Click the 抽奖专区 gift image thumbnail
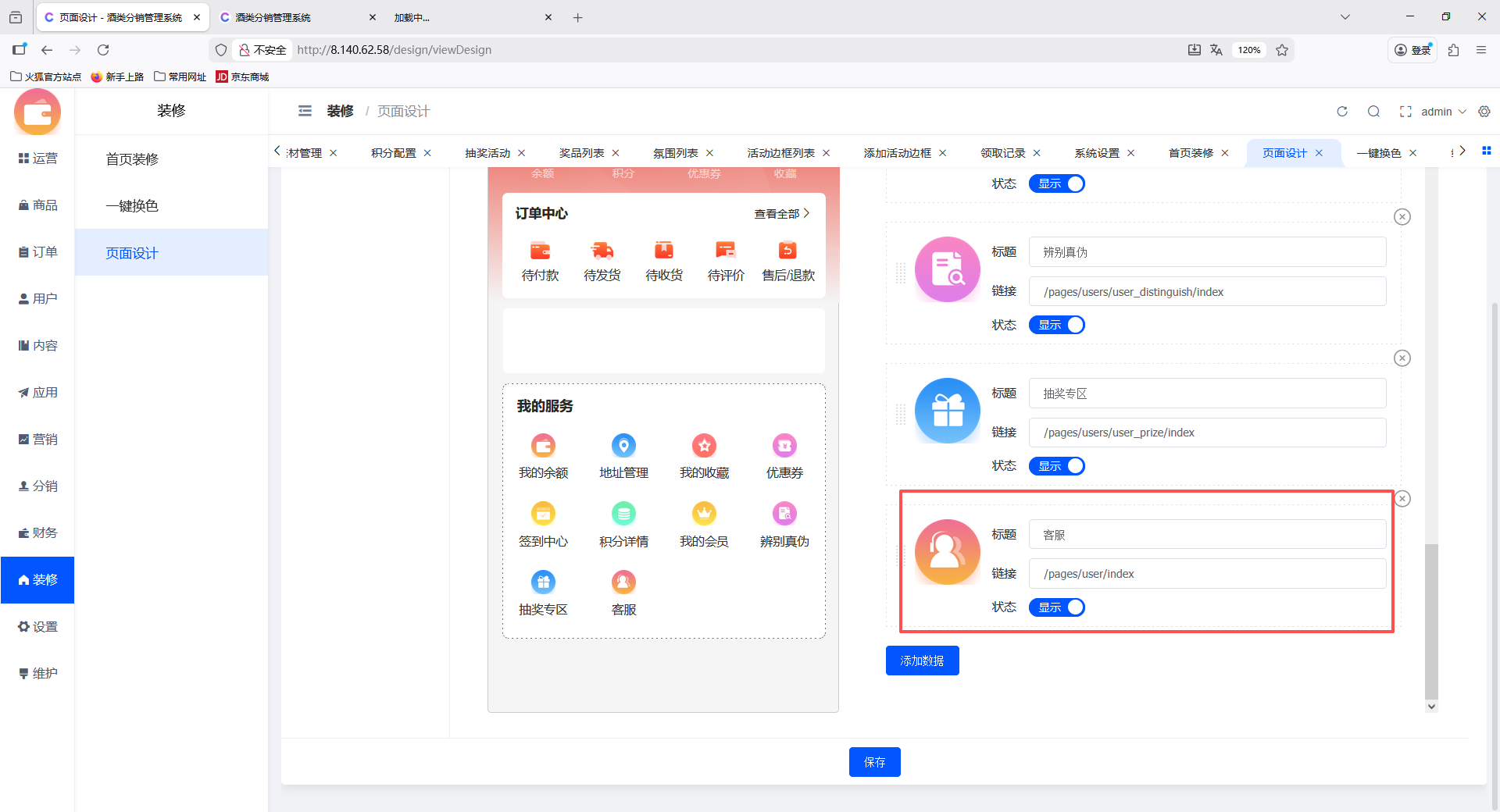Image resolution: width=1500 pixels, height=812 pixels. click(947, 411)
